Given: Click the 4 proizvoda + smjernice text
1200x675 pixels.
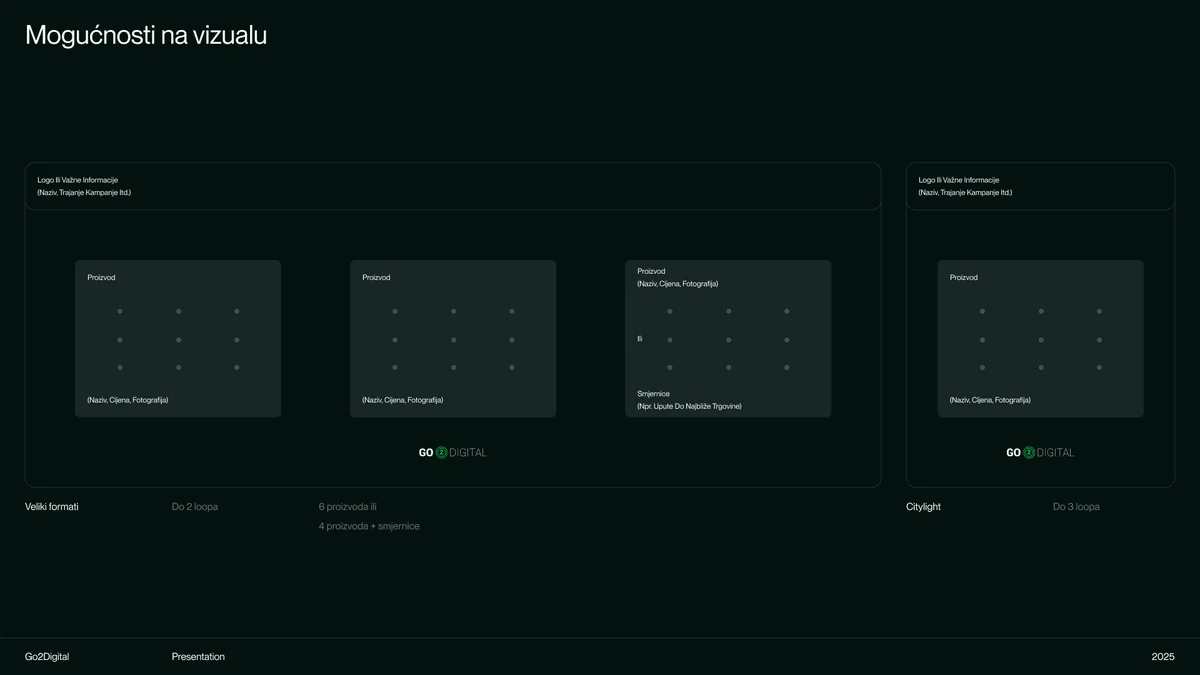Looking at the screenshot, I should tap(369, 526).
